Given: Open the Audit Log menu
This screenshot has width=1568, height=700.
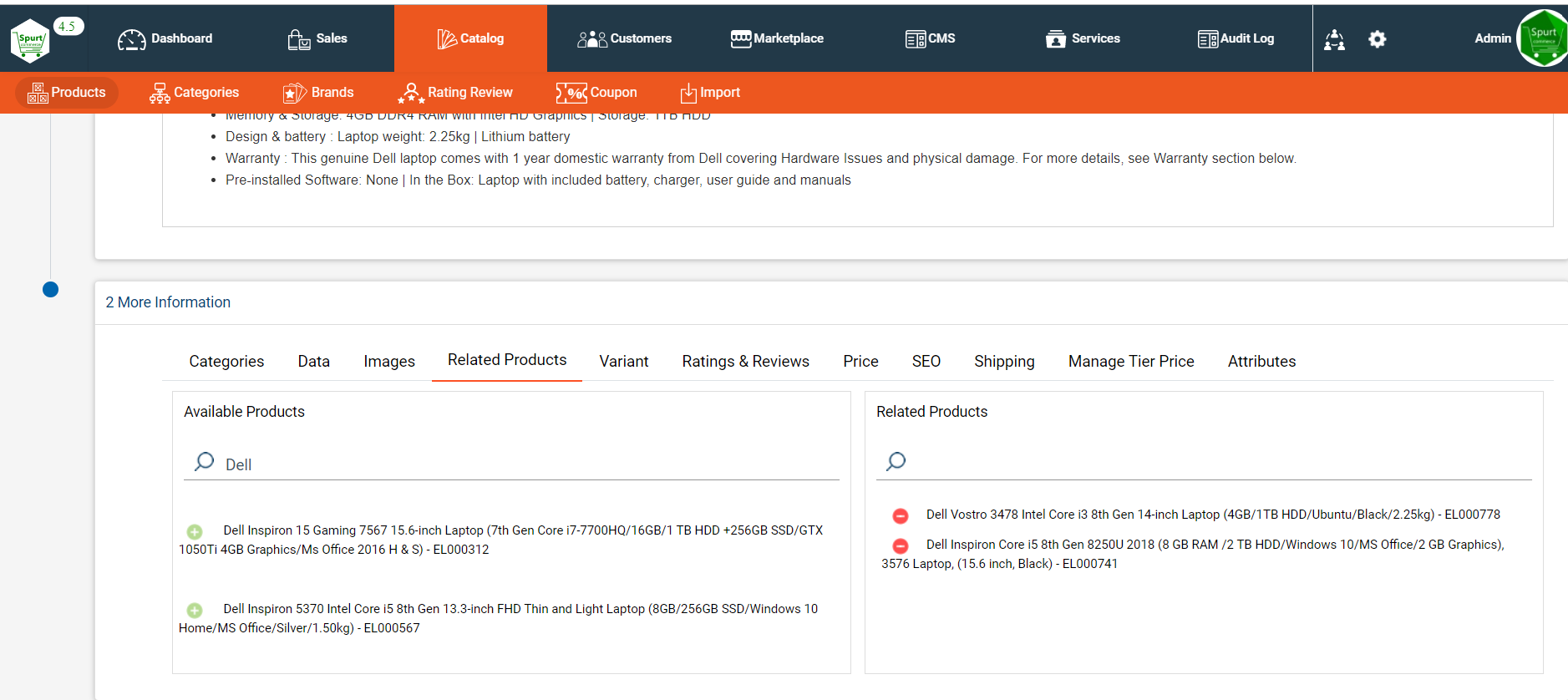Looking at the screenshot, I should pos(1236,38).
